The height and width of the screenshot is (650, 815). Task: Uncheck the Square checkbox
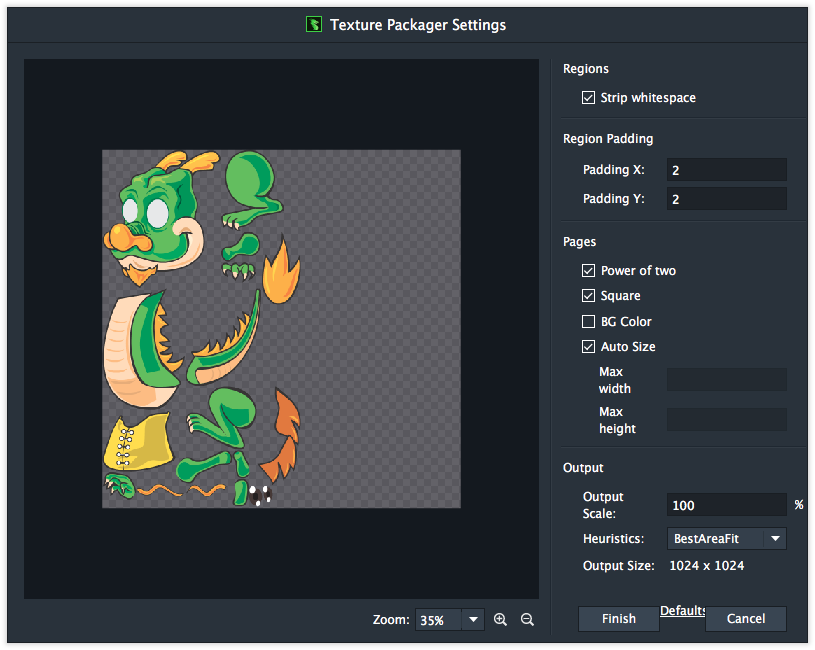[589, 295]
